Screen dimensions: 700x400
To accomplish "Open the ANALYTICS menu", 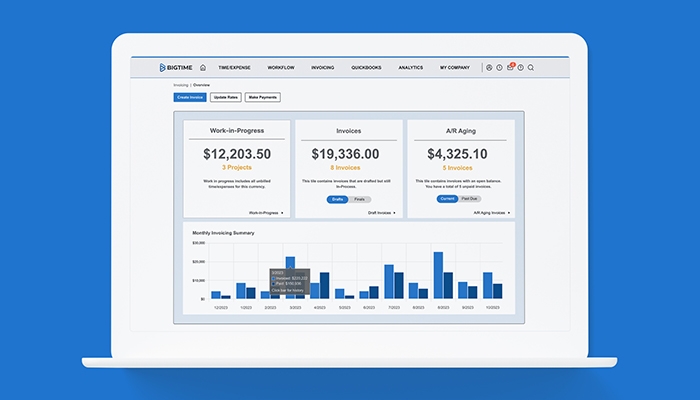I will [411, 68].
